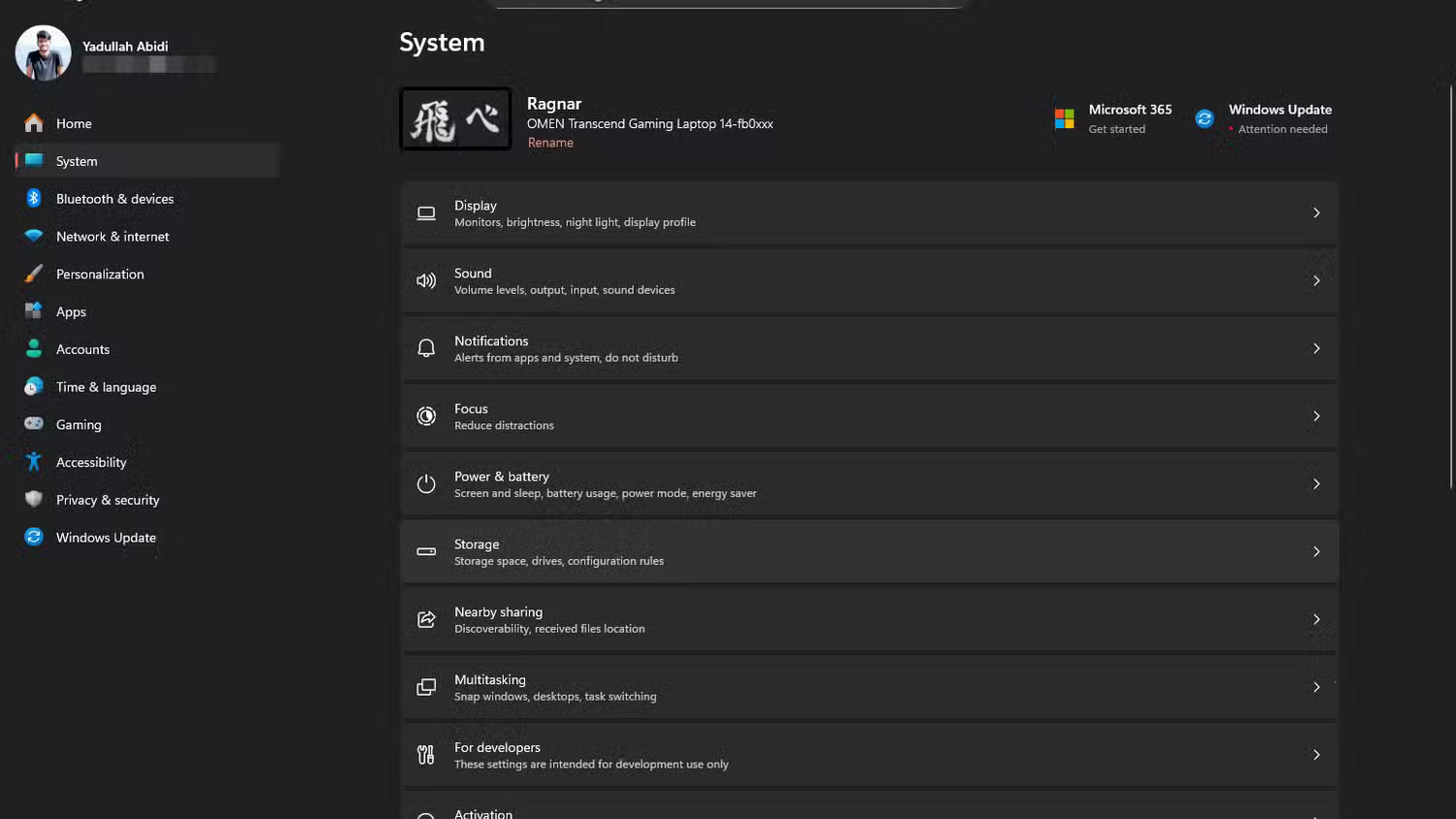Click the Gaming controller icon
Viewport: 1456px width, 819px height.
(x=34, y=424)
